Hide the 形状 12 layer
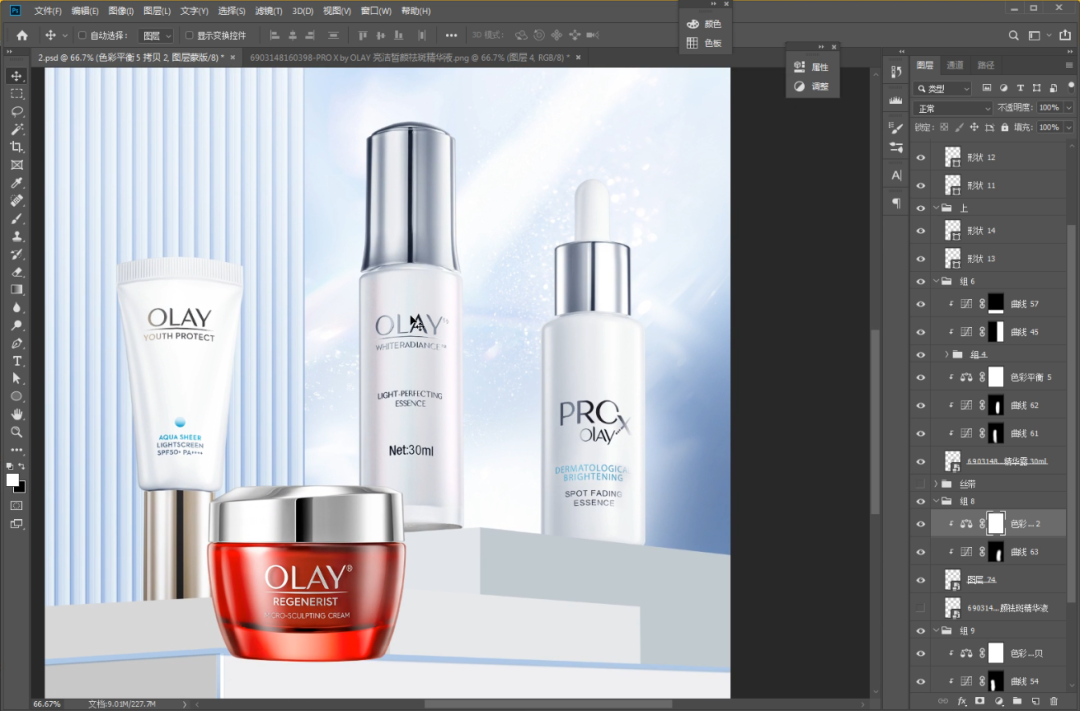Image resolution: width=1080 pixels, height=711 pixels. [921, 158]
